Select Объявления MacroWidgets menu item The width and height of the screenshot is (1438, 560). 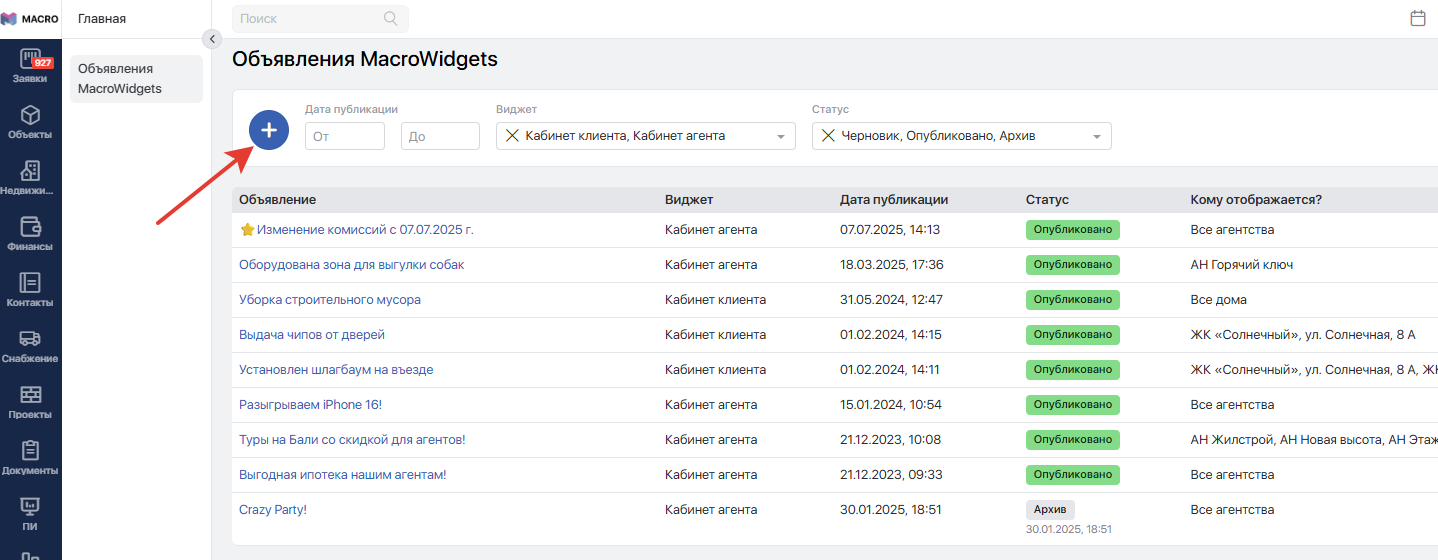pyautogui.click(x=136, y=79)
